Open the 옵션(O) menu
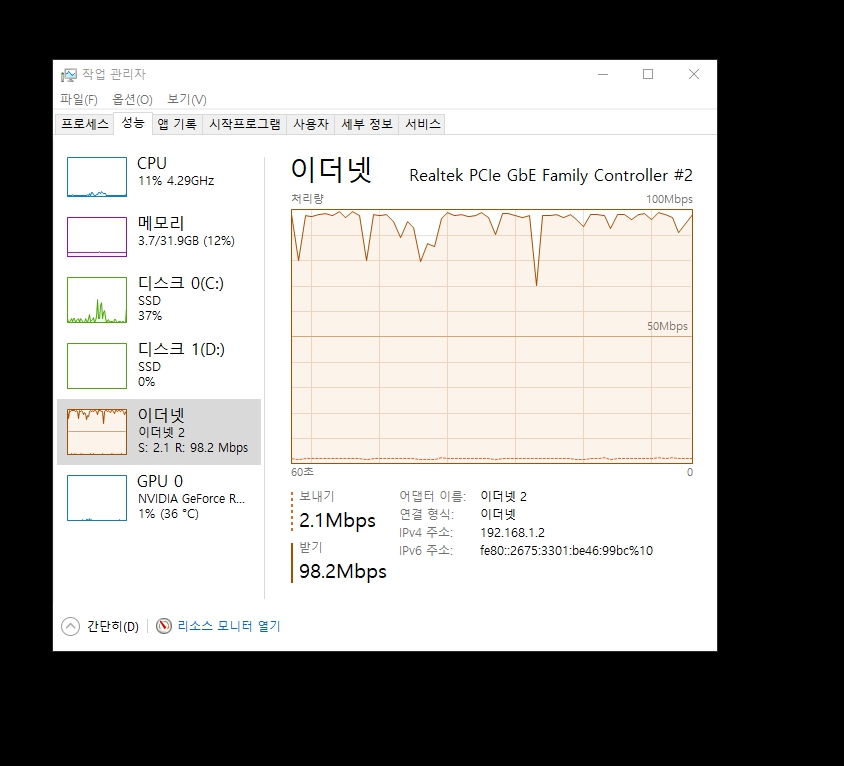 132,100
